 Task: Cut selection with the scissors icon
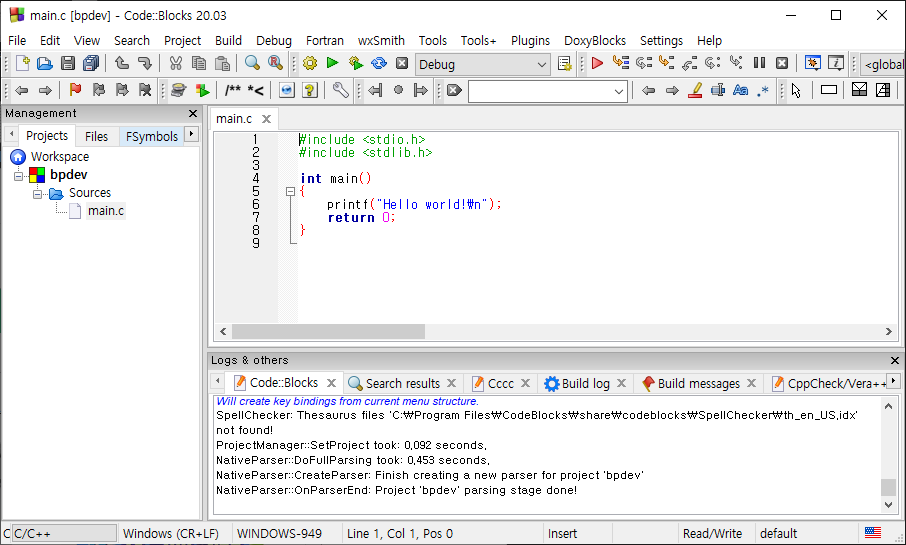176,63
